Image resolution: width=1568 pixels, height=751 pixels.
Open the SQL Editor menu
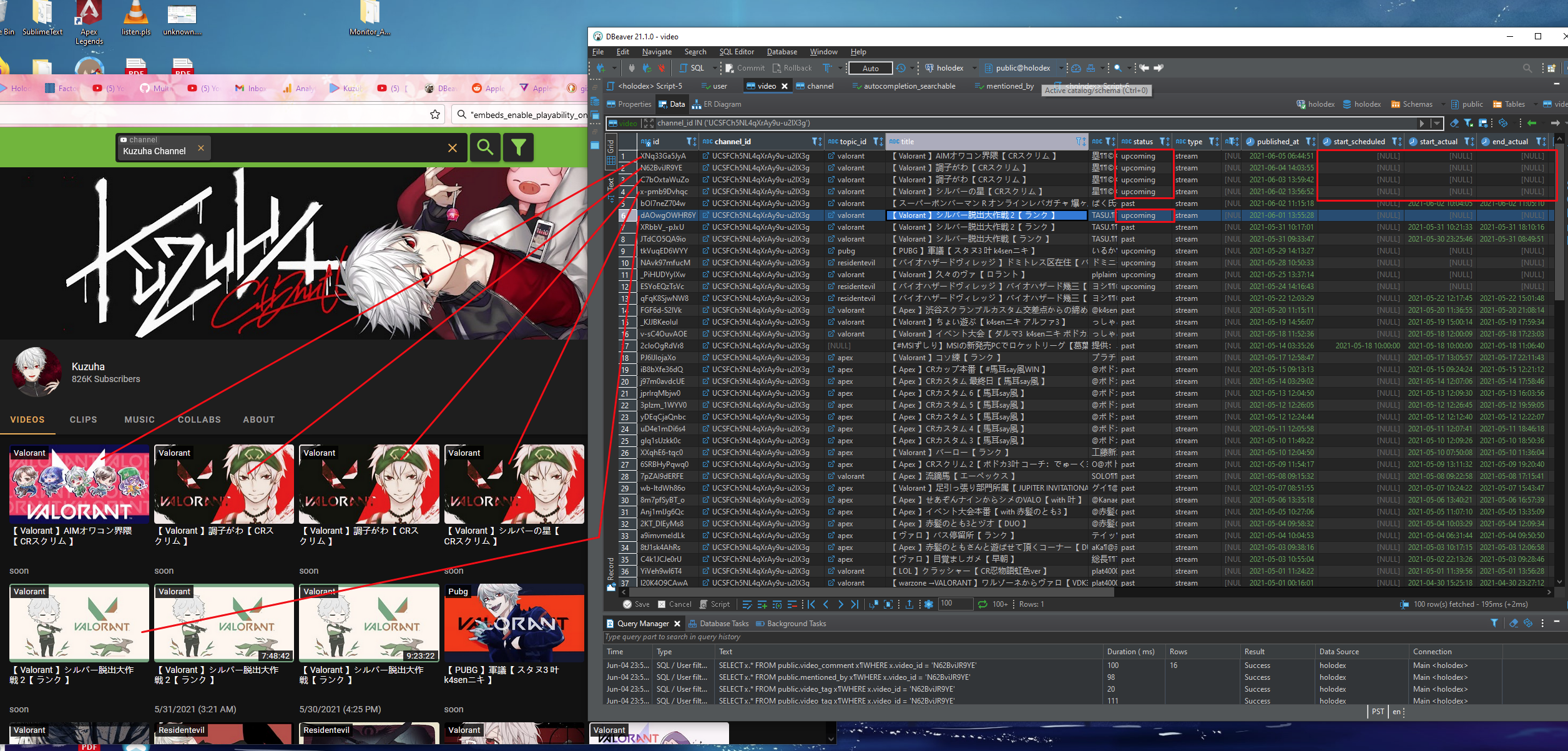[737, 52]
